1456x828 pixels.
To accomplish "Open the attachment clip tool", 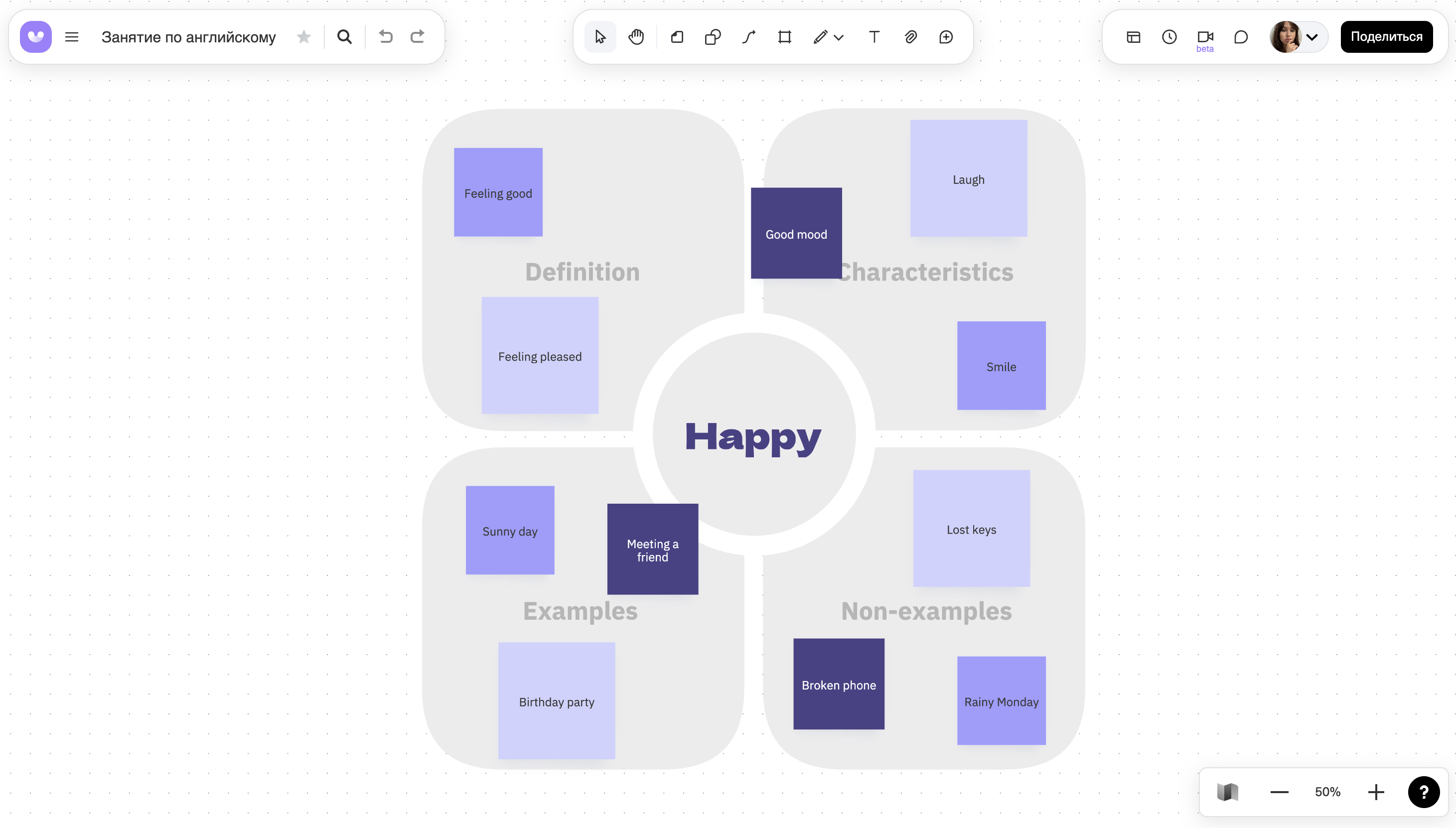I will pos(910,37).
